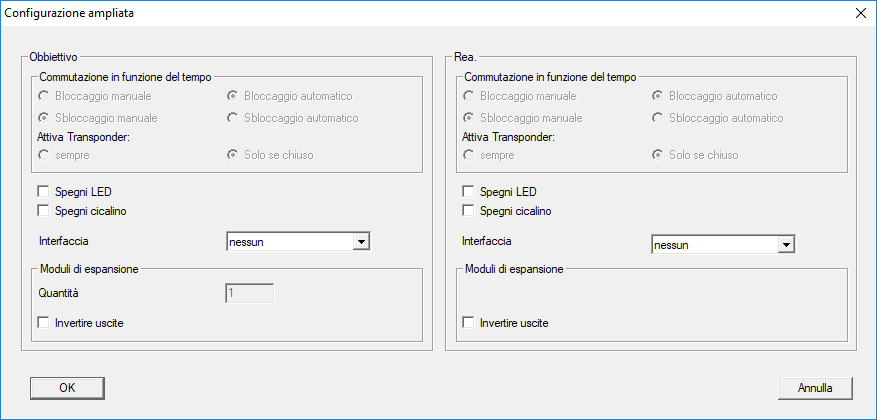Click the Quantità field in Obbiettivo
This screenshot has width=877, height=420.
[250, 293]
